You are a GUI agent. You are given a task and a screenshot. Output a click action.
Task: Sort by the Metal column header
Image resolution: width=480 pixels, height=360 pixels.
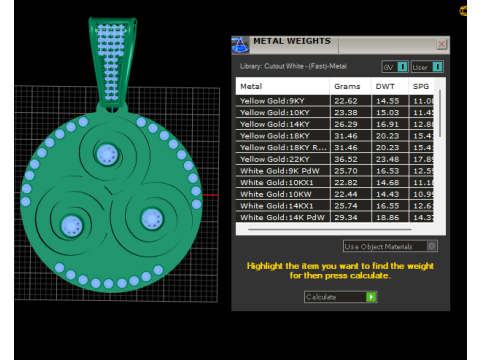(283, 86)
